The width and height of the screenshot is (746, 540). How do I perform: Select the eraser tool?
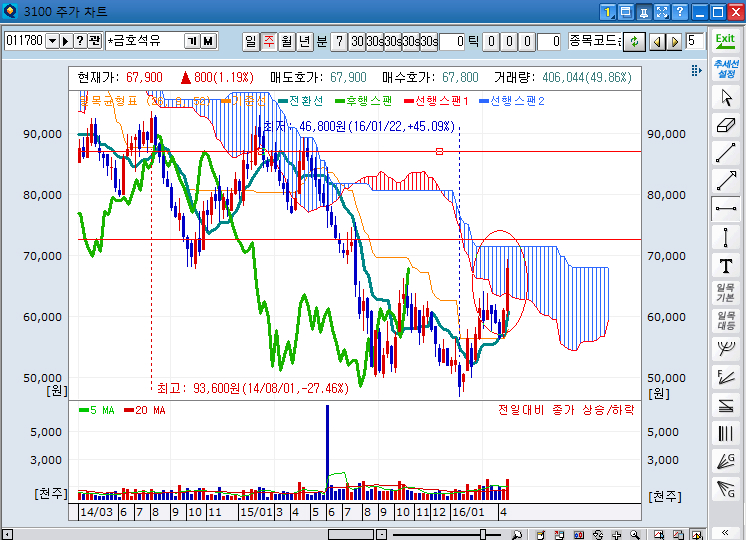726,125
